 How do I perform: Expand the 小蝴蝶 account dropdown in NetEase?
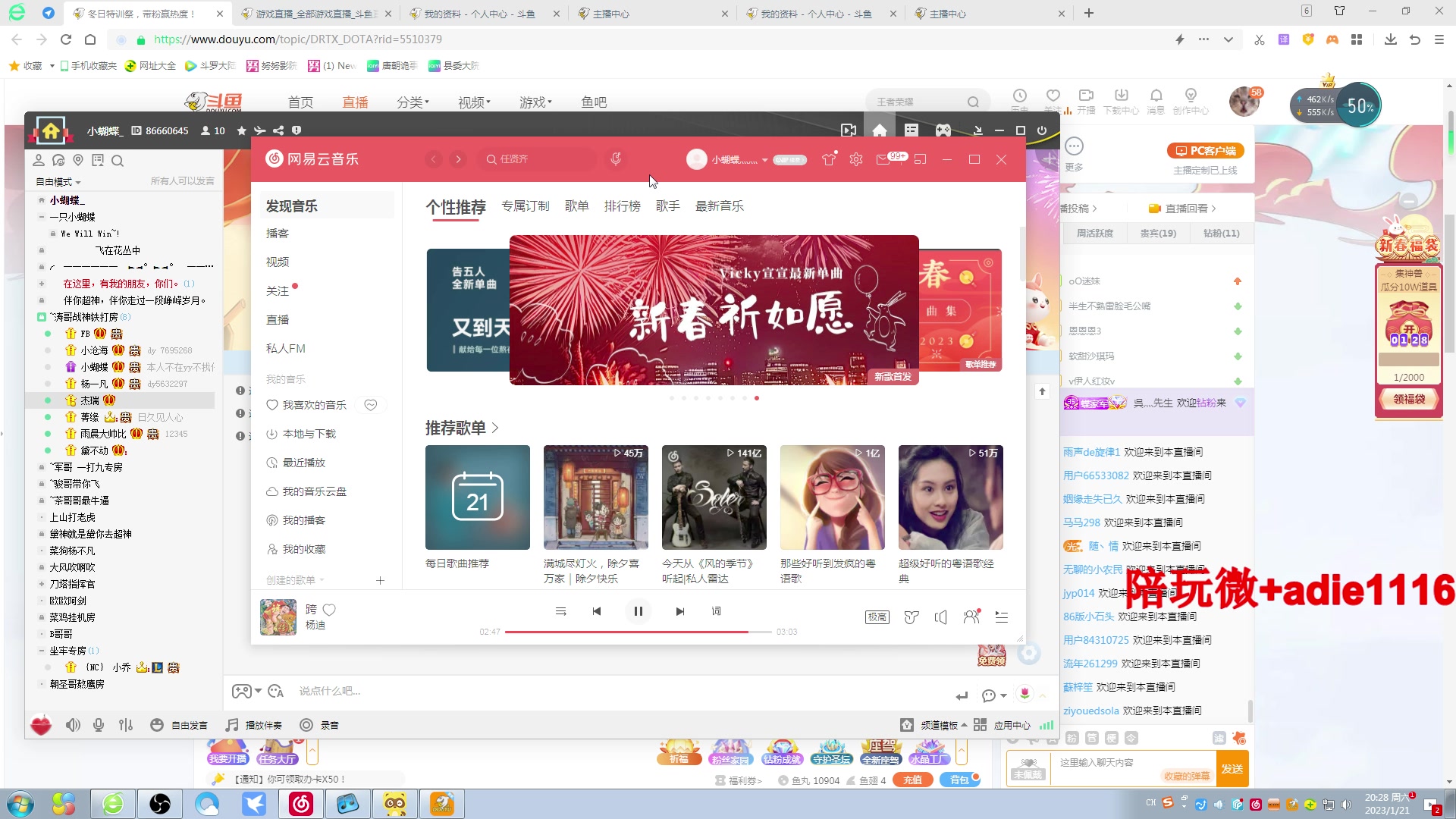pos(764,160)
